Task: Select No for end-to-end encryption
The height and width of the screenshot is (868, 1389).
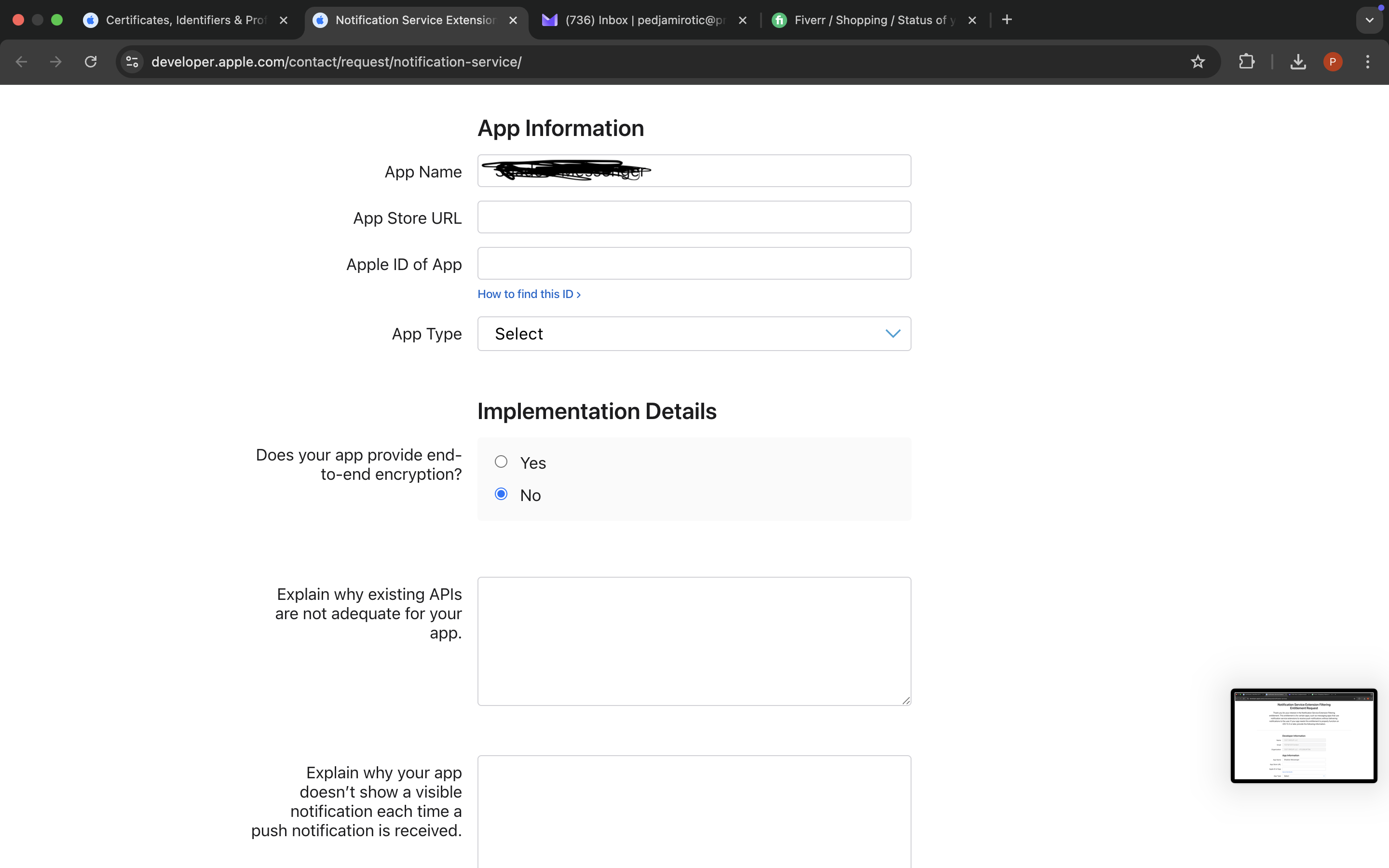Action: point(501,494)
